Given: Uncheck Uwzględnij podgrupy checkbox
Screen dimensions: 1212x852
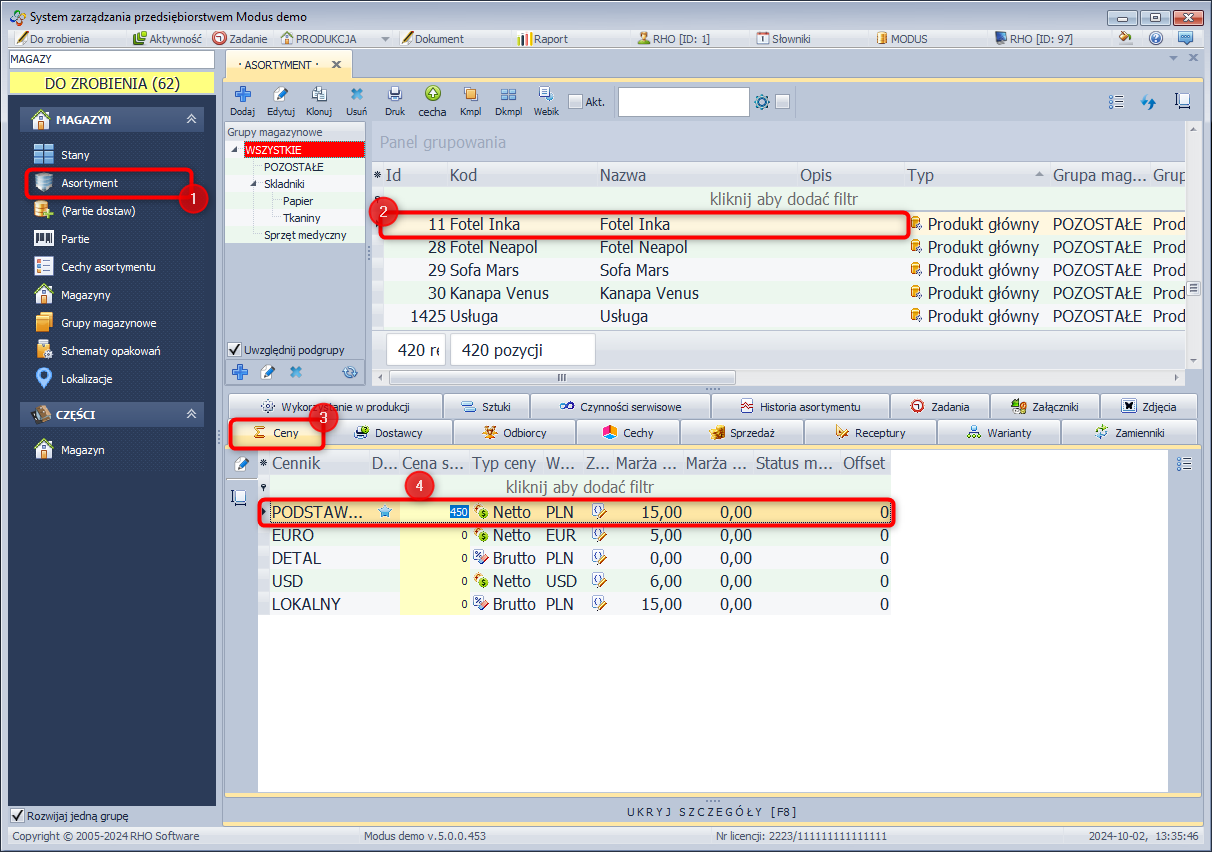Looking at the screenshot, I should (x=235, y=350).
